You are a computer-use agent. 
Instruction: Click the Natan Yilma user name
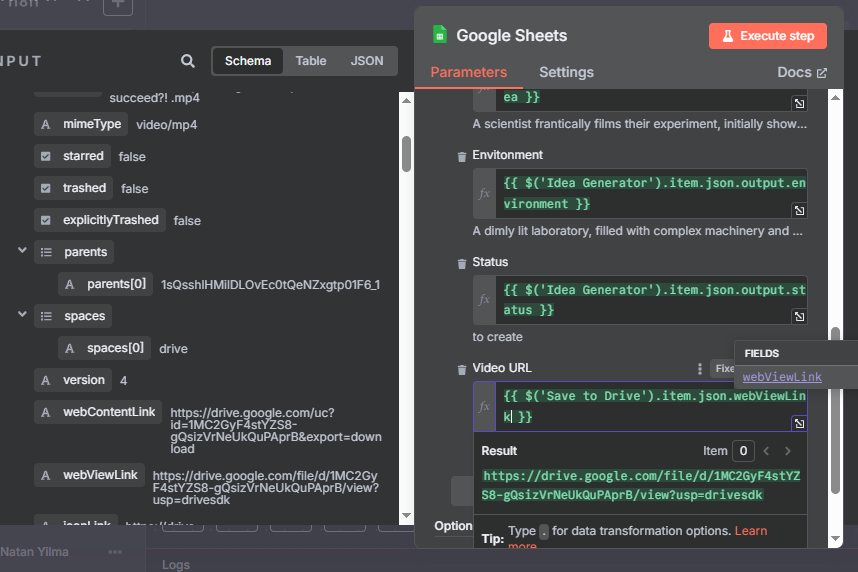point(34,552)
